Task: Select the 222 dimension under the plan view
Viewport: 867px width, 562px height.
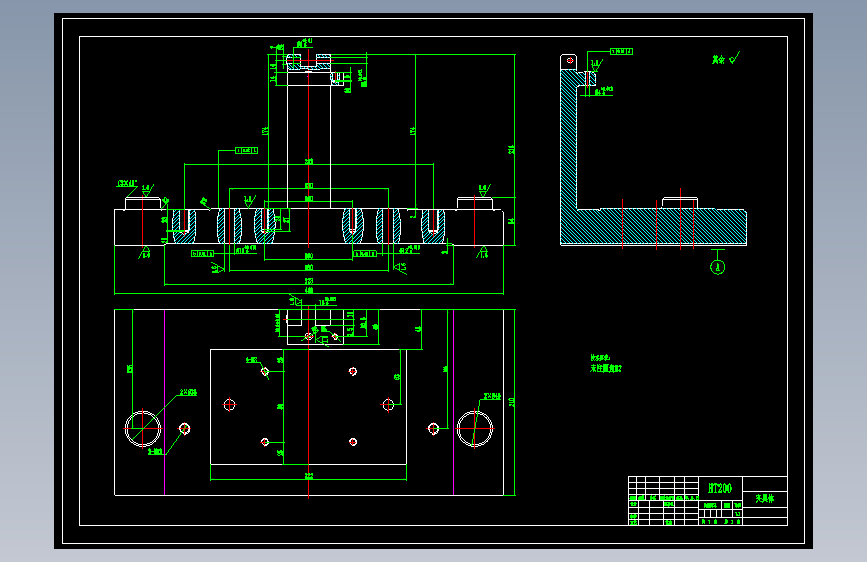Action: 309,475
